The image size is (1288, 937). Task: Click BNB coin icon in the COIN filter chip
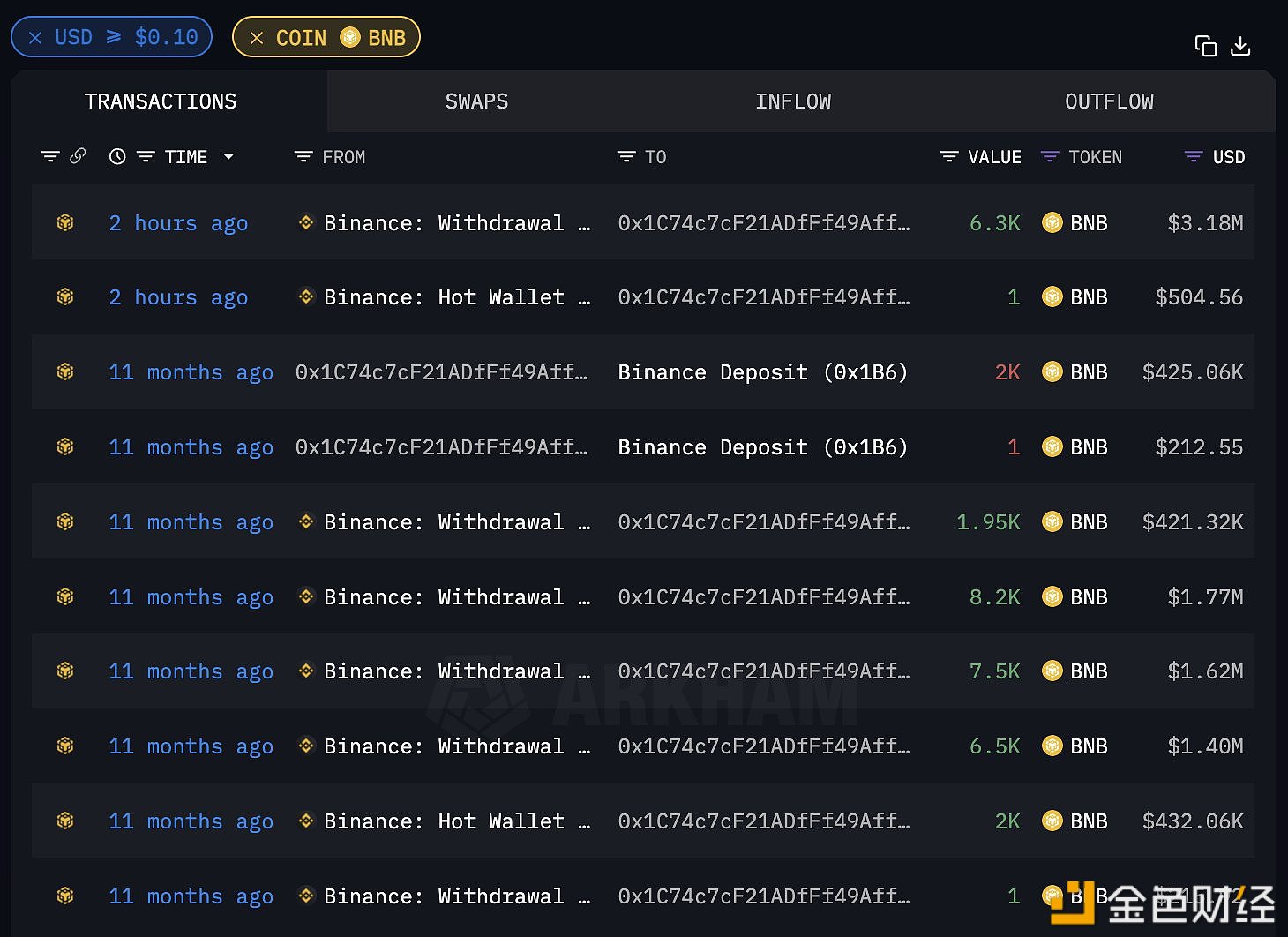(350, 37)
